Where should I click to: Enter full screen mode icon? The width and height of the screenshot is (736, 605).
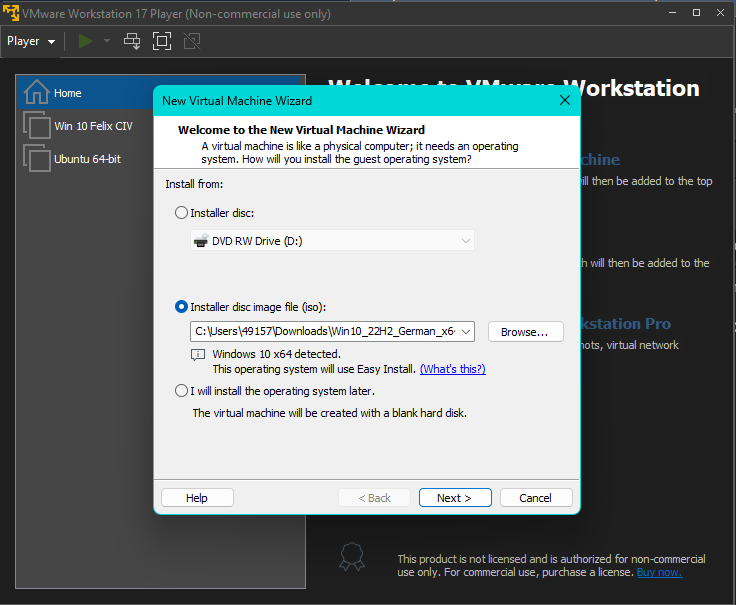coord(162,41)
